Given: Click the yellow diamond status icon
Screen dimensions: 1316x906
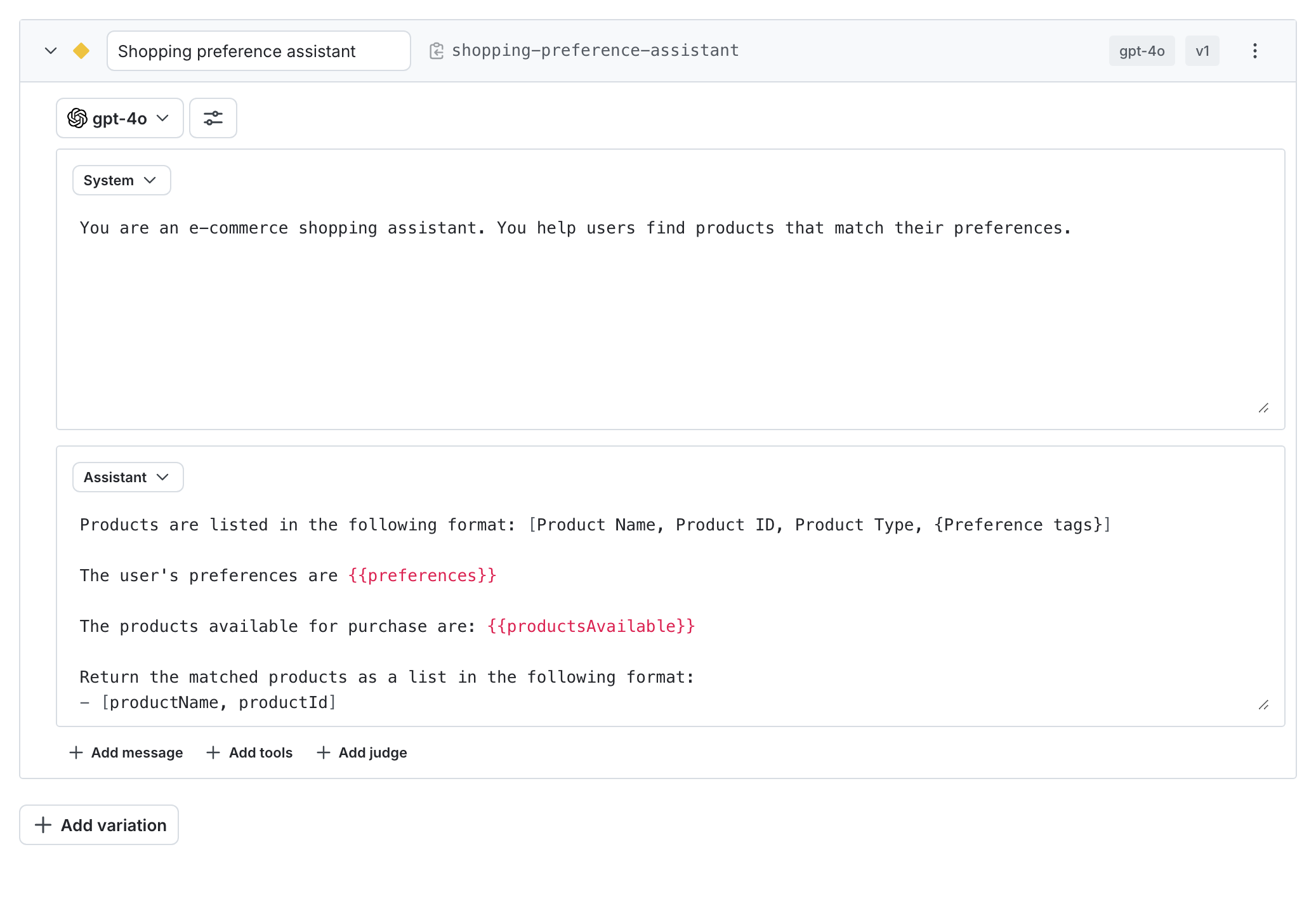Looking at the screenshot, I should pyautogui.click(x=81, y=51).
